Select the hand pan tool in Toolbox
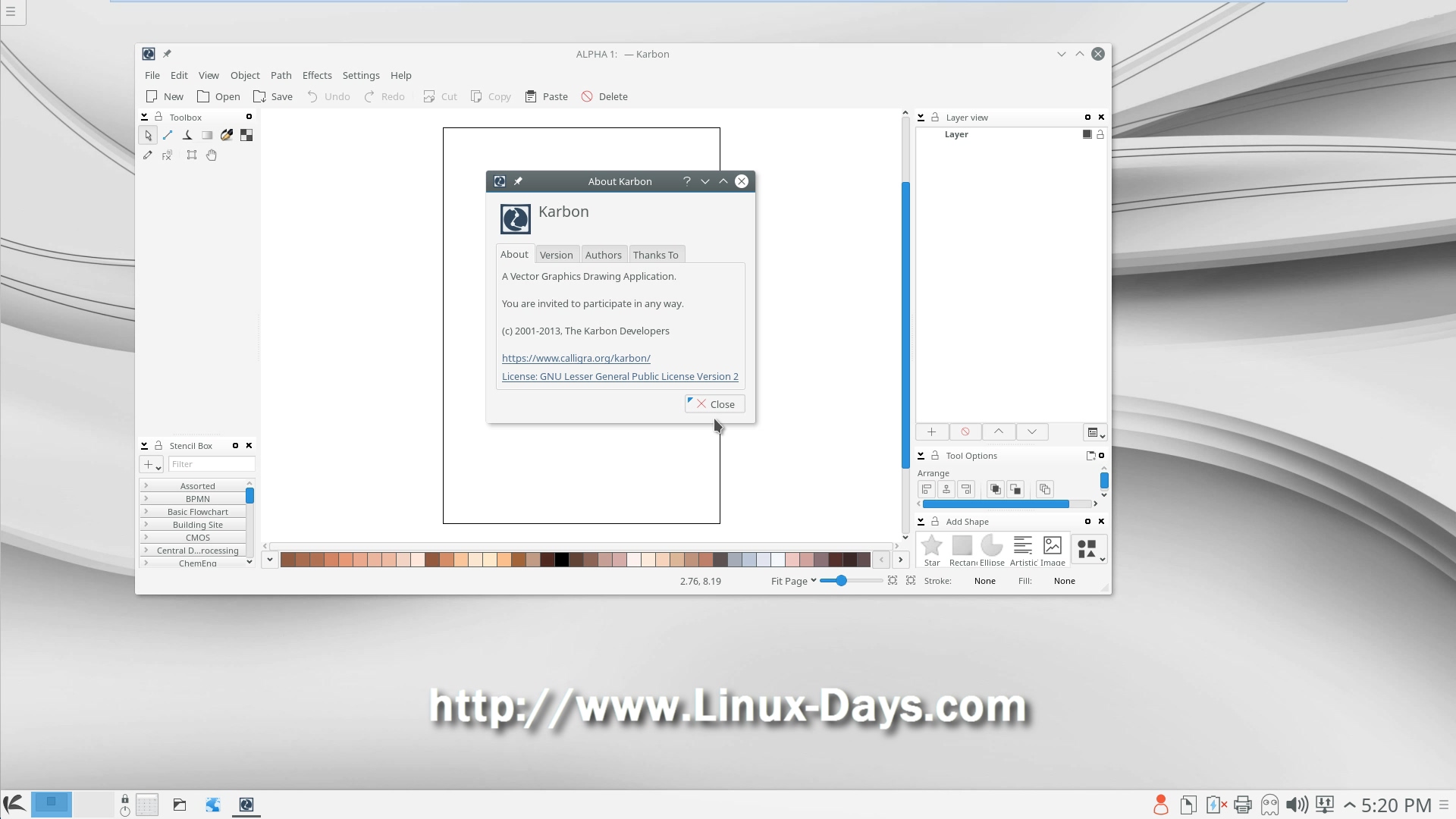The height and width of the screenshot is (819, 1456). [x=212, y=155]
